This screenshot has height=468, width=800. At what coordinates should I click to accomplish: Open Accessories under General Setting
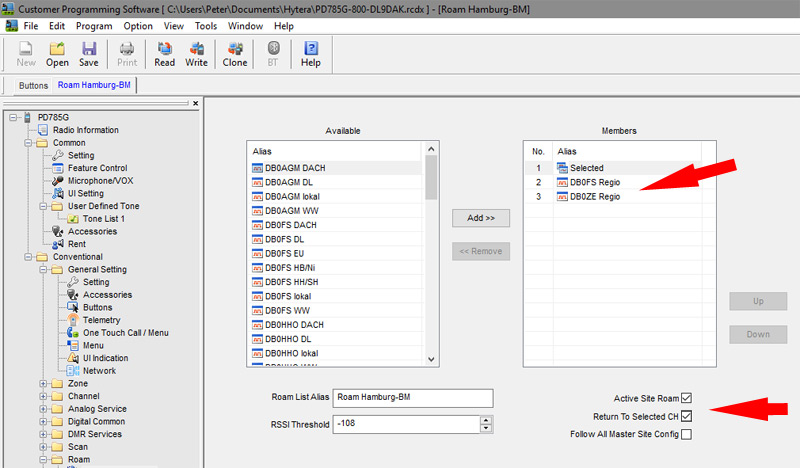[107, 294]
